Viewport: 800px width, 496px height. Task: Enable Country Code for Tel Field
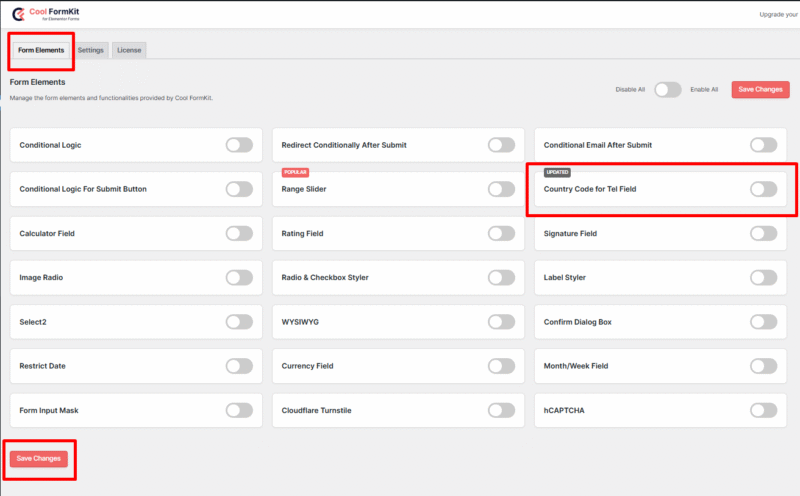click(x=763, y=189)
